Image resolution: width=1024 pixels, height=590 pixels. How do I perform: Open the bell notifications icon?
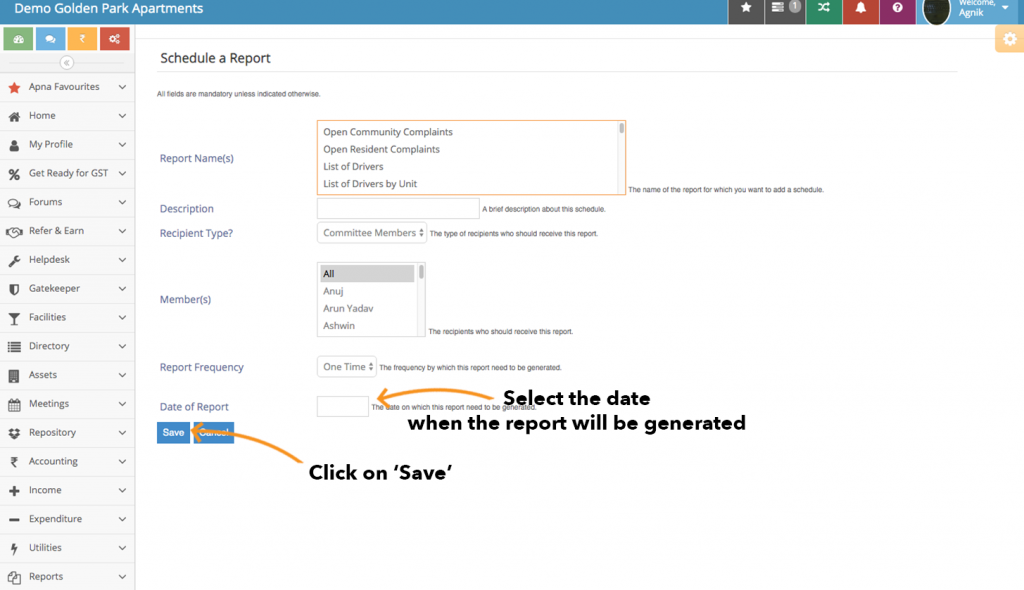click(x=861, y=8)
